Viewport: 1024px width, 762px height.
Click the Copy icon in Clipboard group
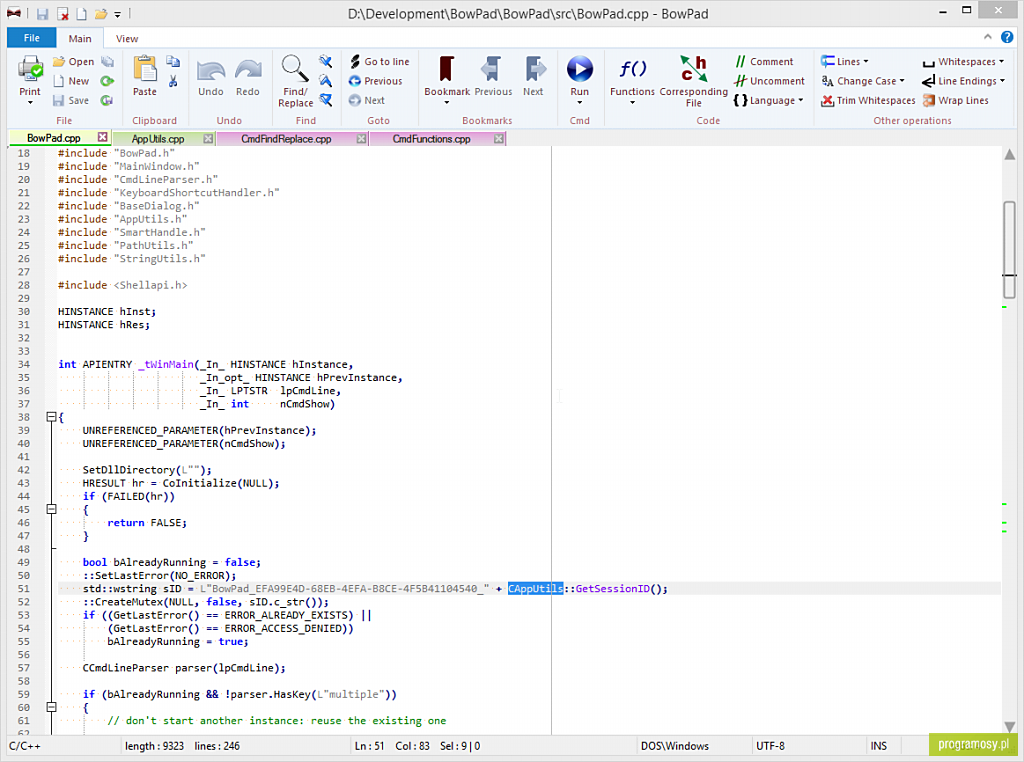pos(173,61)
